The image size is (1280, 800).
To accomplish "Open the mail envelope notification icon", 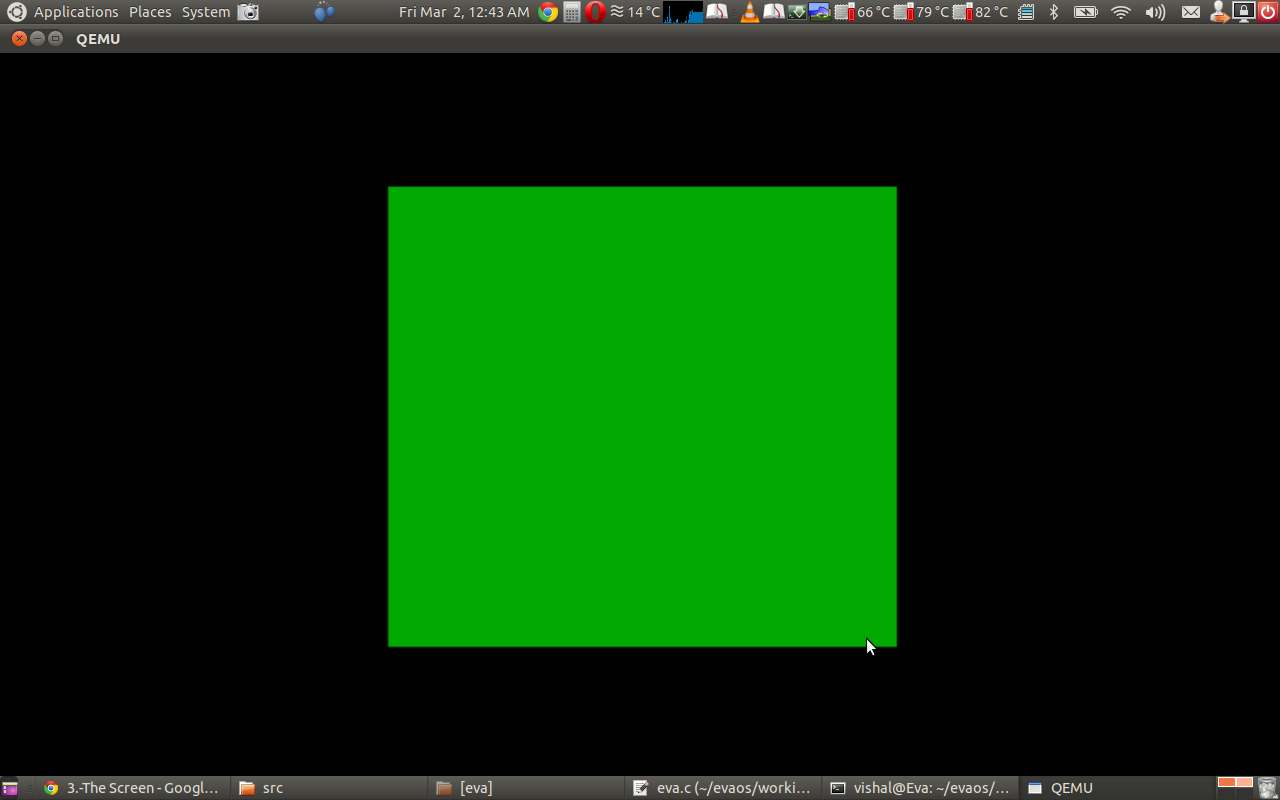I will pyautogui.click(x=1191, y=12).
